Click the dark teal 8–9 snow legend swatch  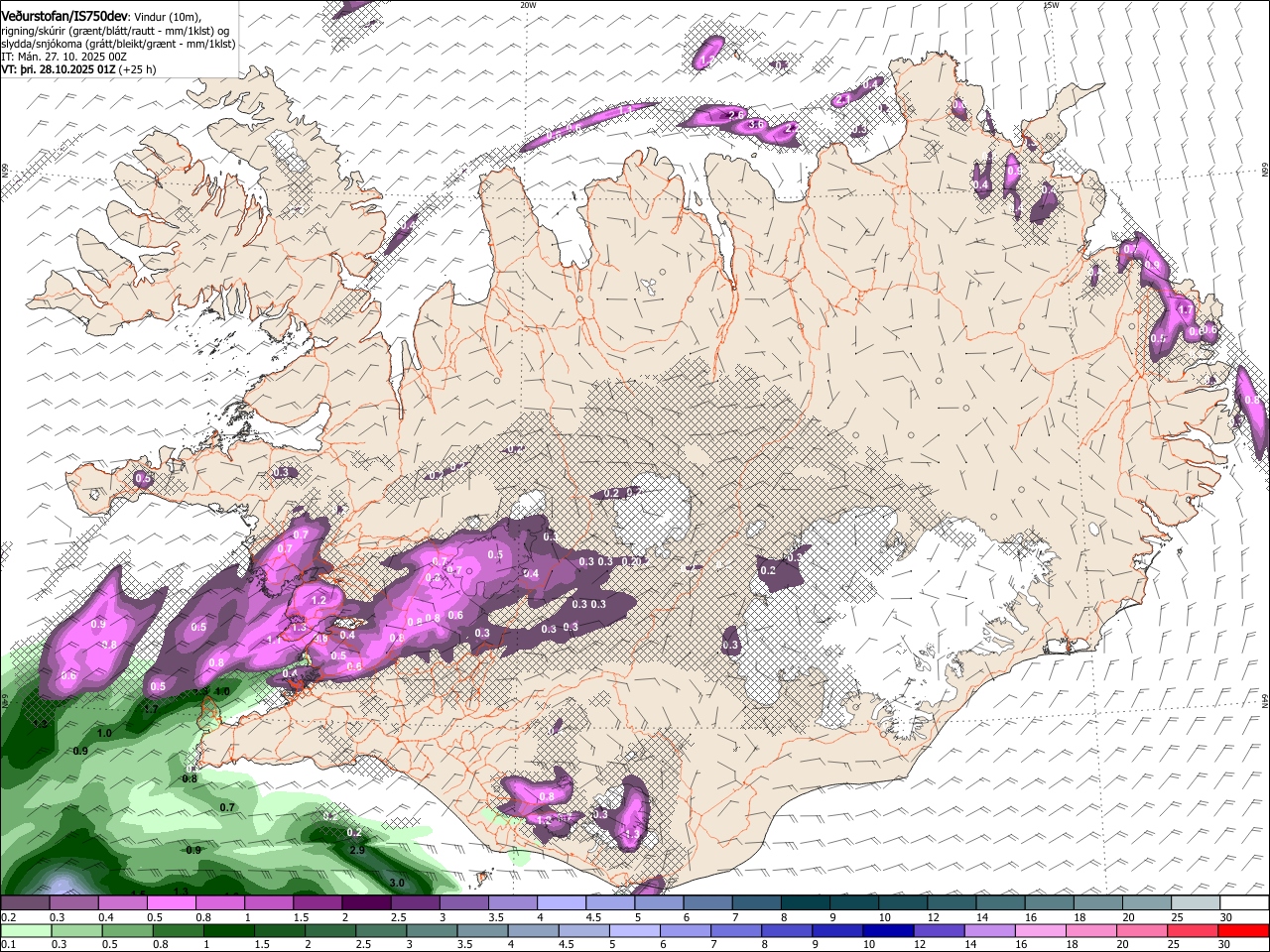click(806, 903)
